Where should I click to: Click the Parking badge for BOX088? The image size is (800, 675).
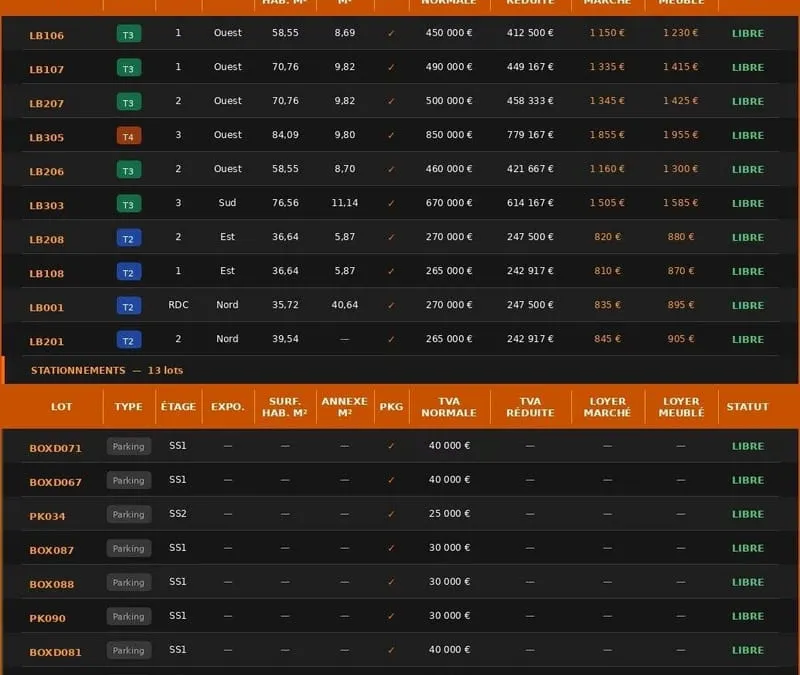129,582
